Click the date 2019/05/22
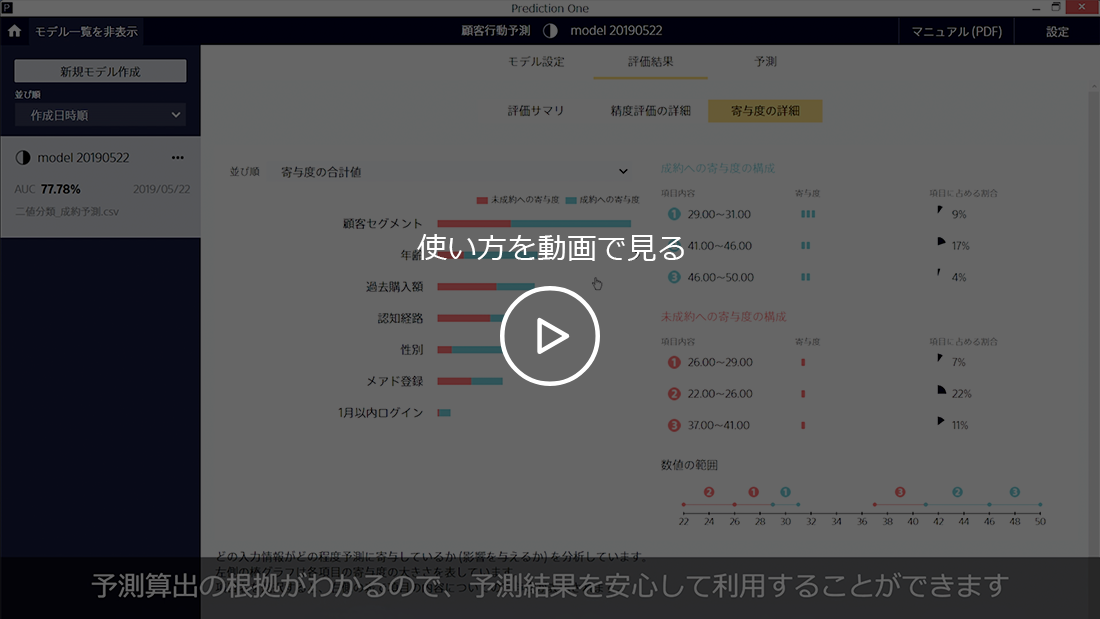The width and height of the screenshot is (1100, 619). tap(161, 189)
